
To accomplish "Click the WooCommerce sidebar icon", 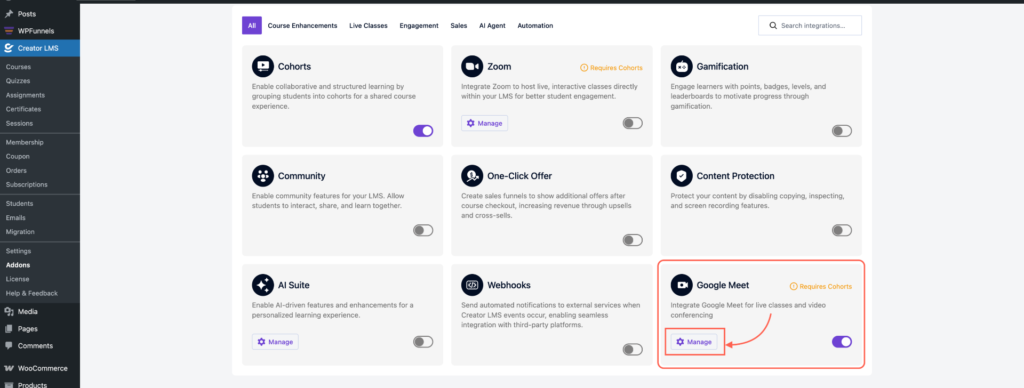I will (8, 368).
